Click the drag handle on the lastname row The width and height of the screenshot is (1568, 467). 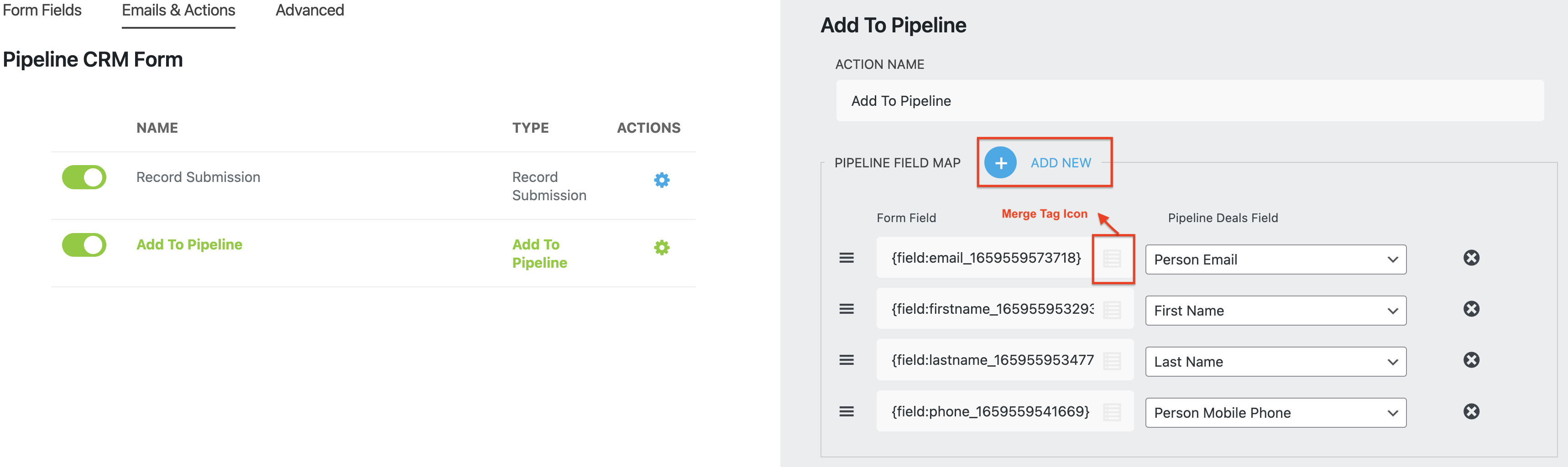click(847, 360)
